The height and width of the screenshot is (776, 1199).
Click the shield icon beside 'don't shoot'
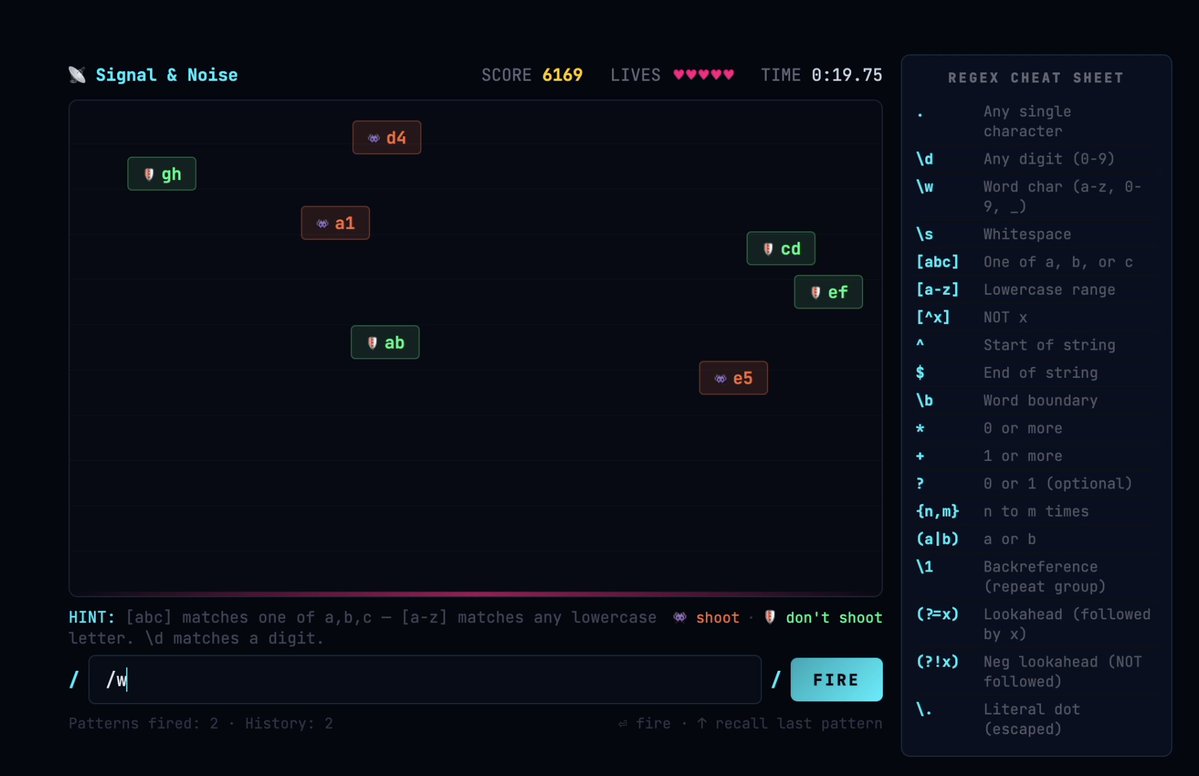pos(770,617)
